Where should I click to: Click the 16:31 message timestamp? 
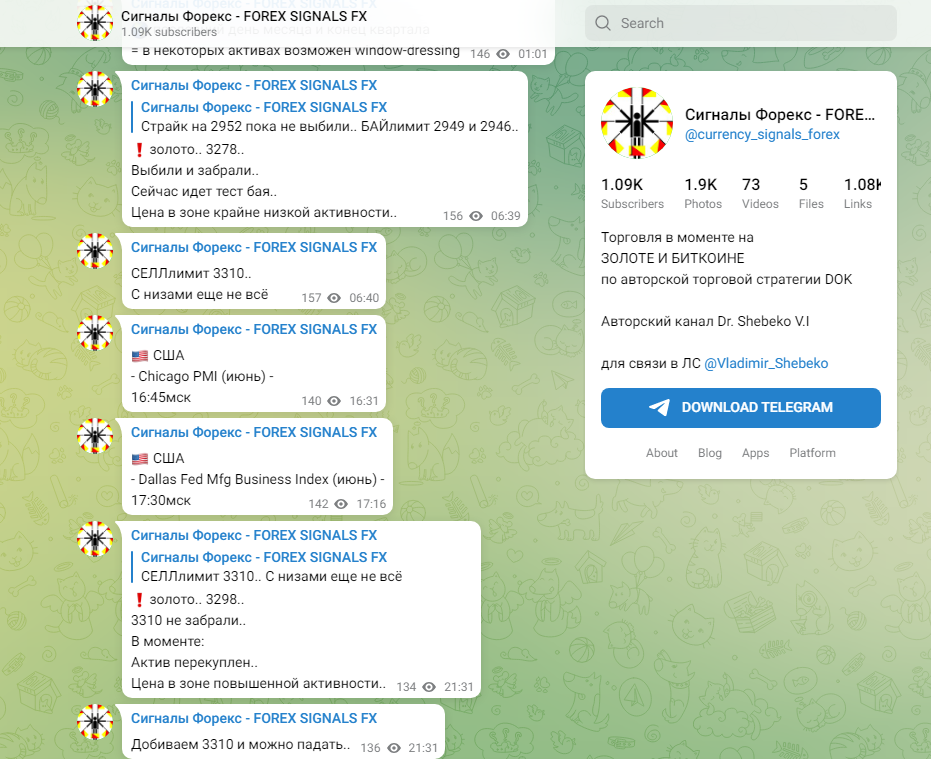364,401
